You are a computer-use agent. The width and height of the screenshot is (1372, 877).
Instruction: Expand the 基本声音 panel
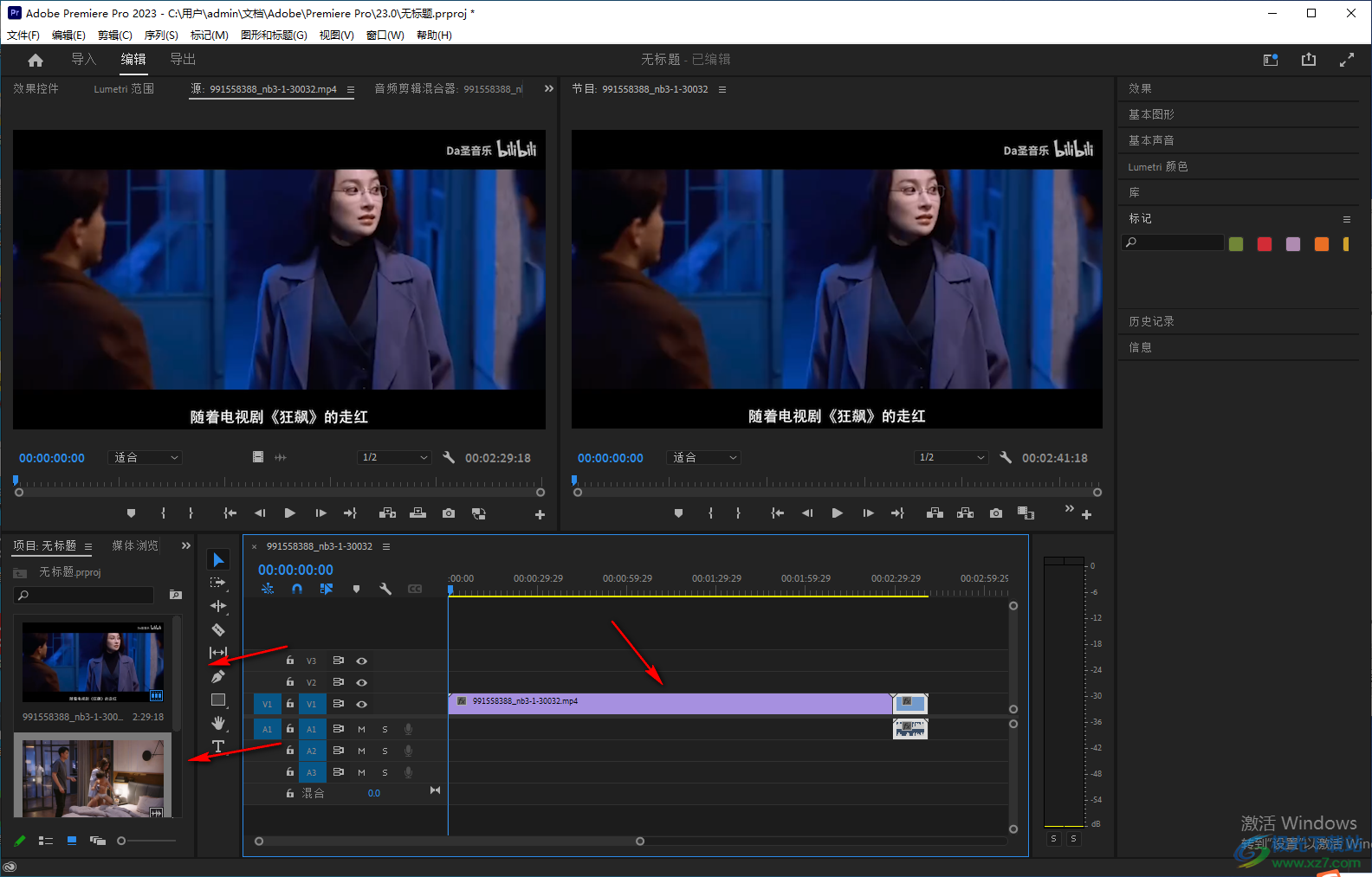(x=1151, y=140)
